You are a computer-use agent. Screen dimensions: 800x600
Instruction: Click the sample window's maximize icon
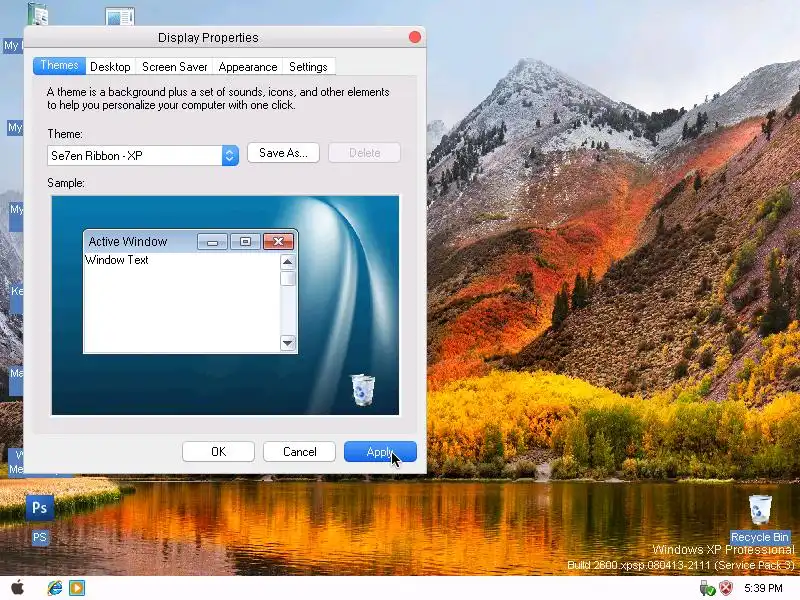(x=245, y=242)
